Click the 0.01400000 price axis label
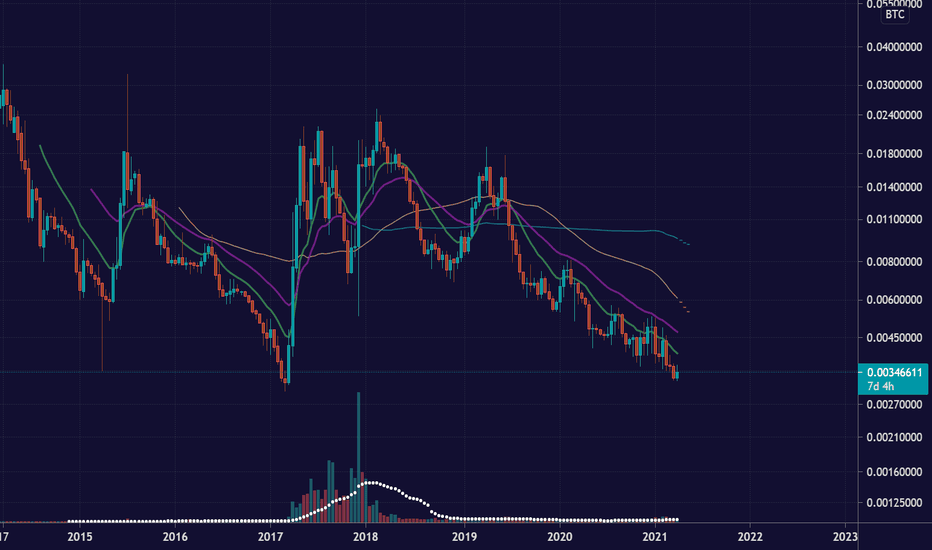 895,187
